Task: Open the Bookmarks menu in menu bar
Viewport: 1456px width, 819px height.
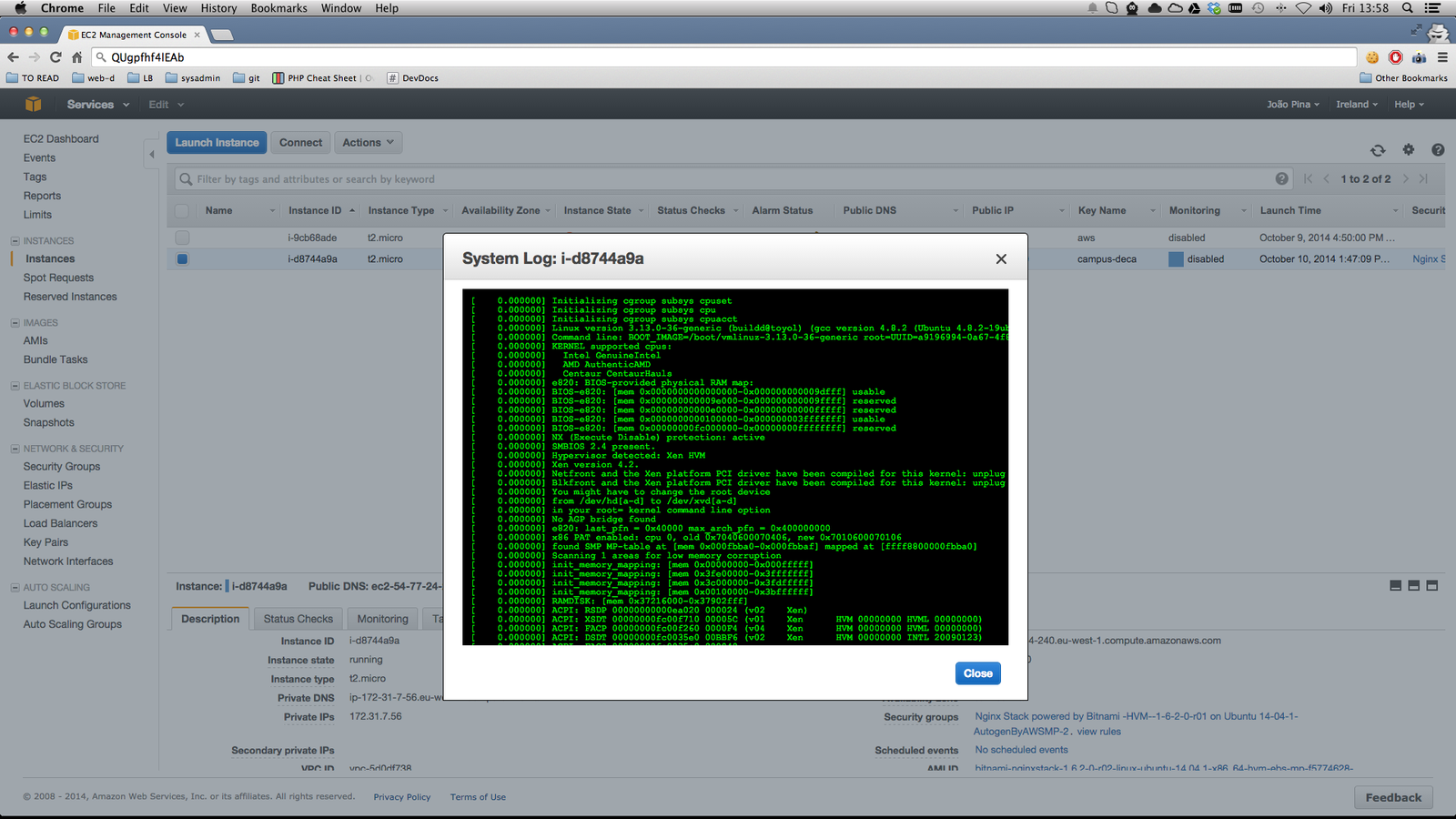Action: 279,8
